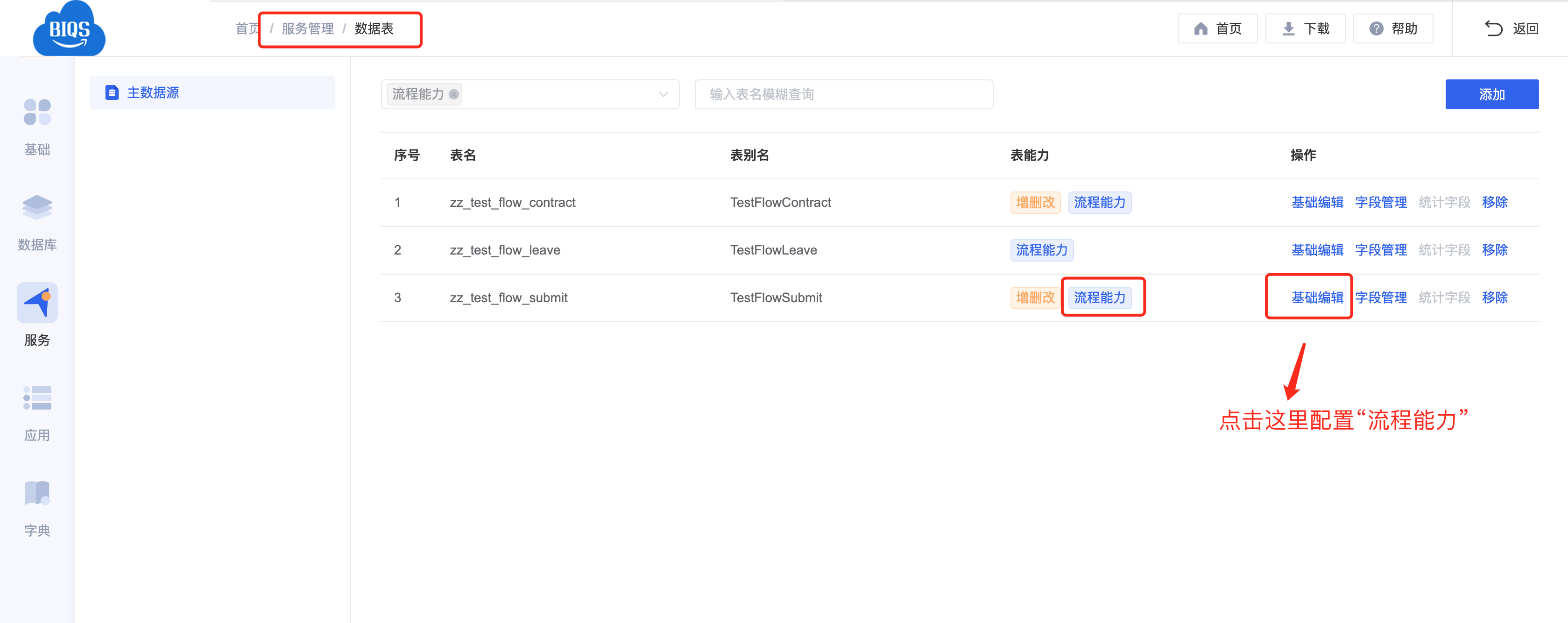Click table name zz_test_flow_contract

click(x=513, y=202)
